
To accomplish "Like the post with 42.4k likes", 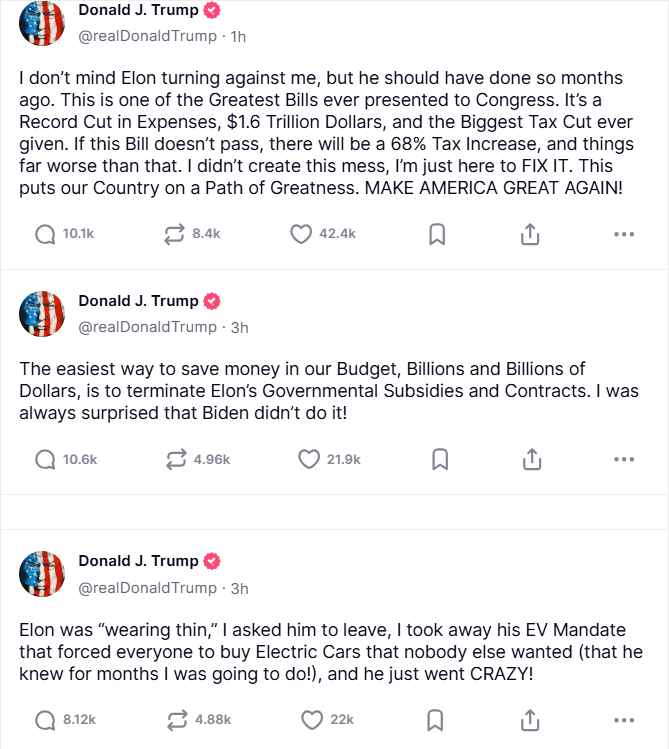I will click(302, 234).
